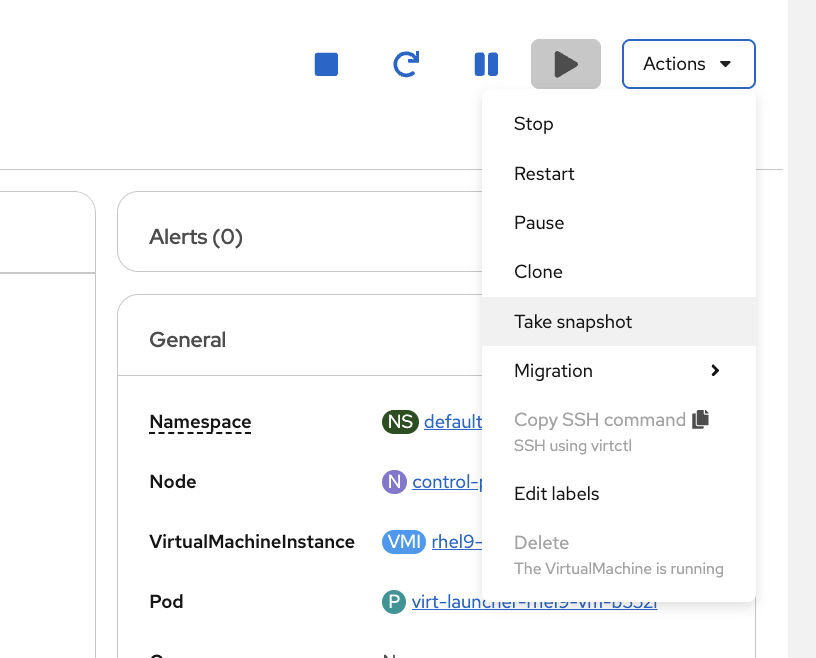The width and height of the screenshot is (816, 658).
Task: Click the VMI badge beside rhel9
Action: tap(404, 541)
